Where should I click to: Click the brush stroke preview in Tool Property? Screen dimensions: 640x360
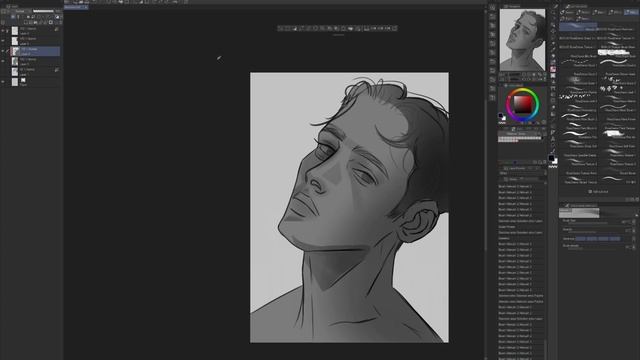(x=579, y=212)
